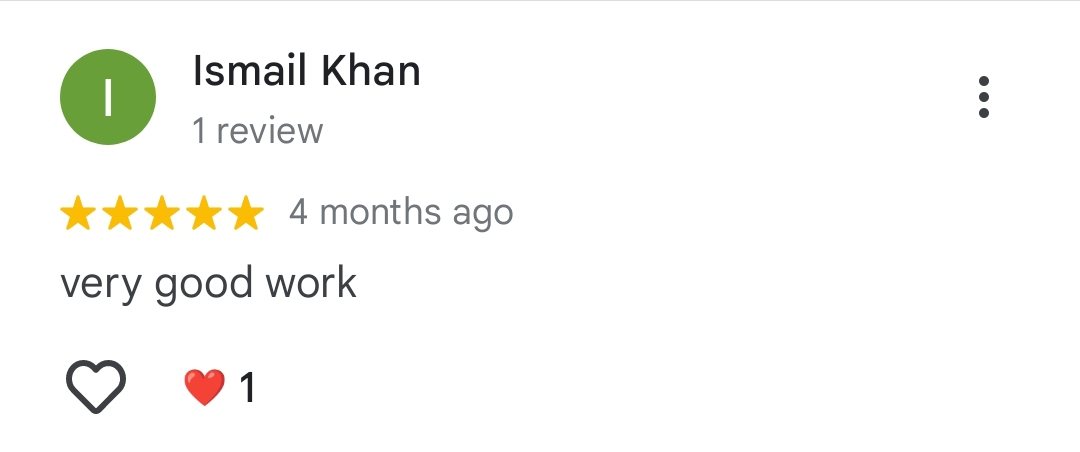Click the first yellow rating star
This screenshot has width=1080, height=452.
[x=77, y=213]
